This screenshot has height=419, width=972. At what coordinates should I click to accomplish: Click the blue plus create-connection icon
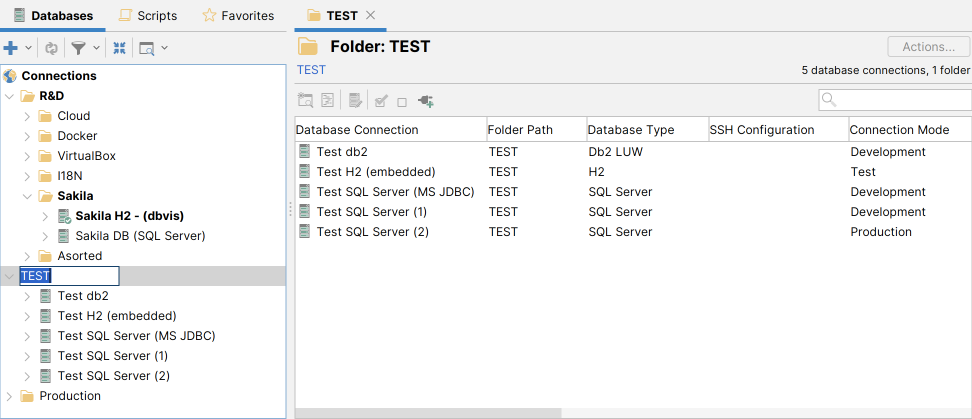[11, 48]
